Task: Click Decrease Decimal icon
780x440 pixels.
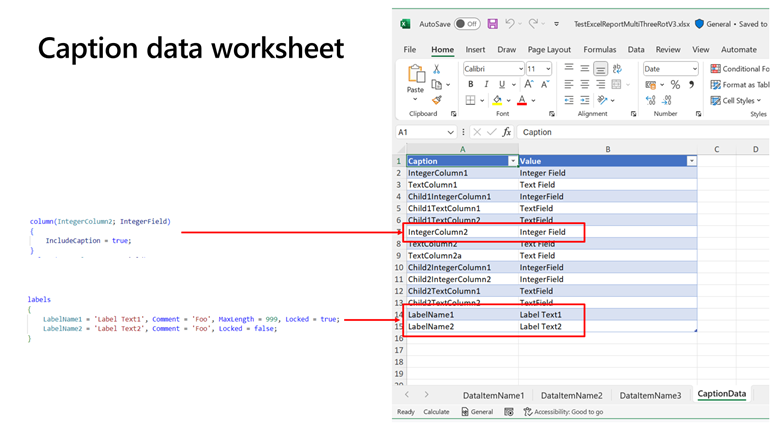Action: click(x=667, y=100)
